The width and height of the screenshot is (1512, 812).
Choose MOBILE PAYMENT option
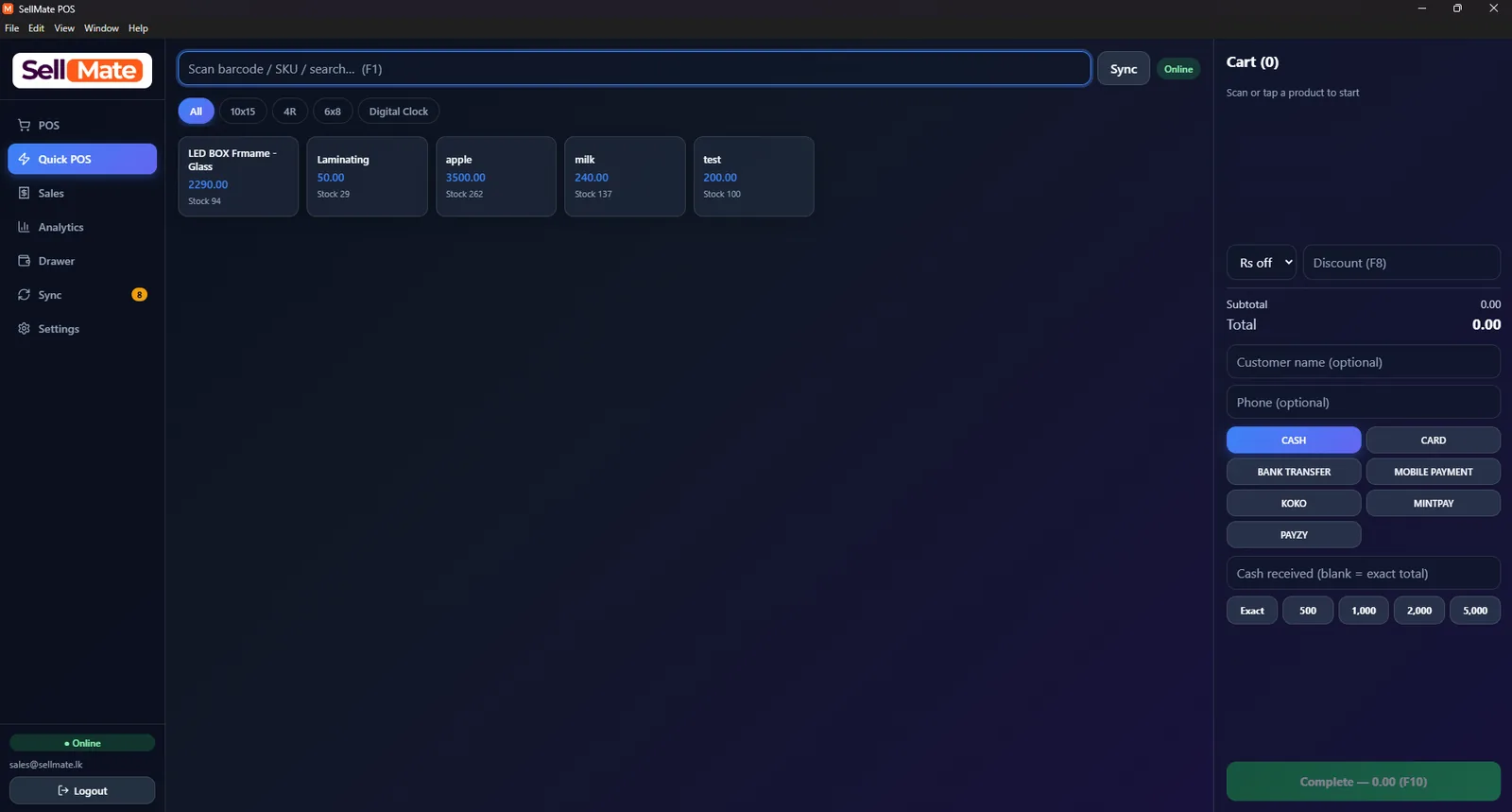(x=1433, y=472)
